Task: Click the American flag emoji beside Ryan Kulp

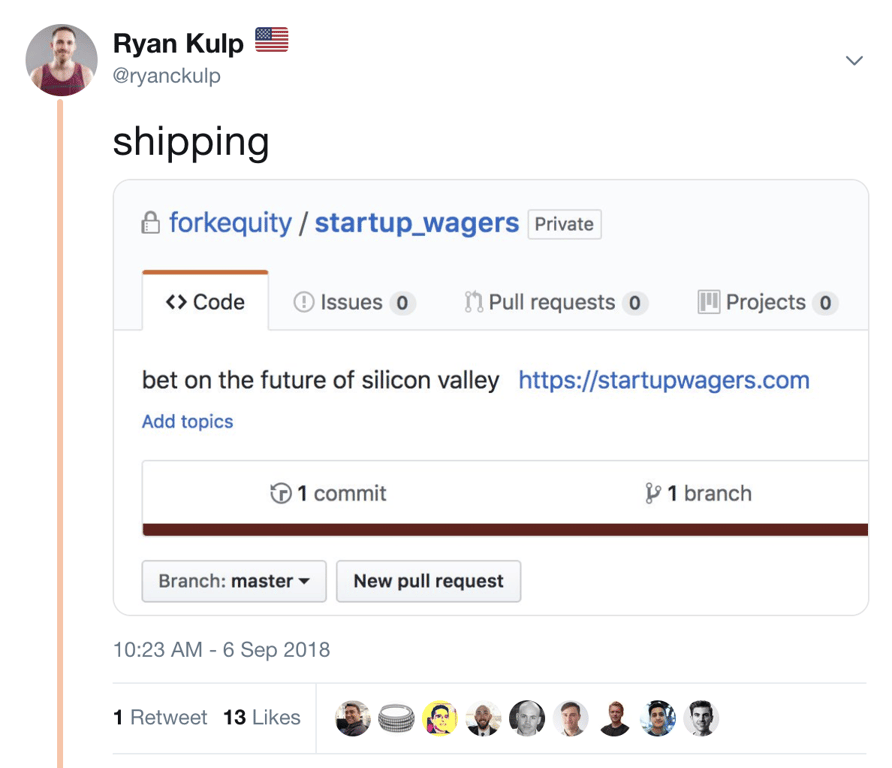Action: coord(270,38)
